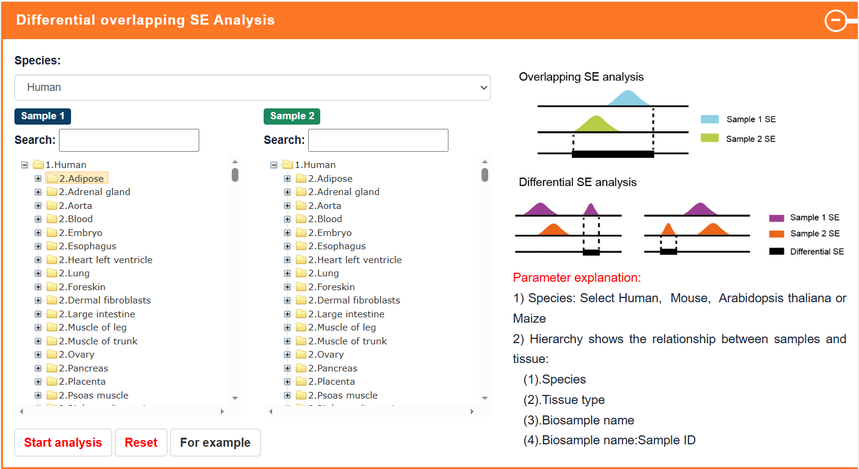Click the Embryo folder icon in Sample 2
Viewport: 859px width, 469px height.
pyautogui.click(x=300, y=233)
